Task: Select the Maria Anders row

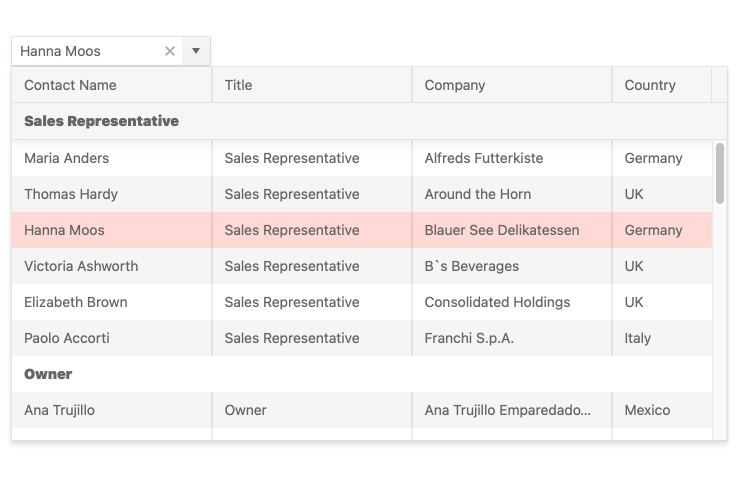Action: tap(67, 158)
